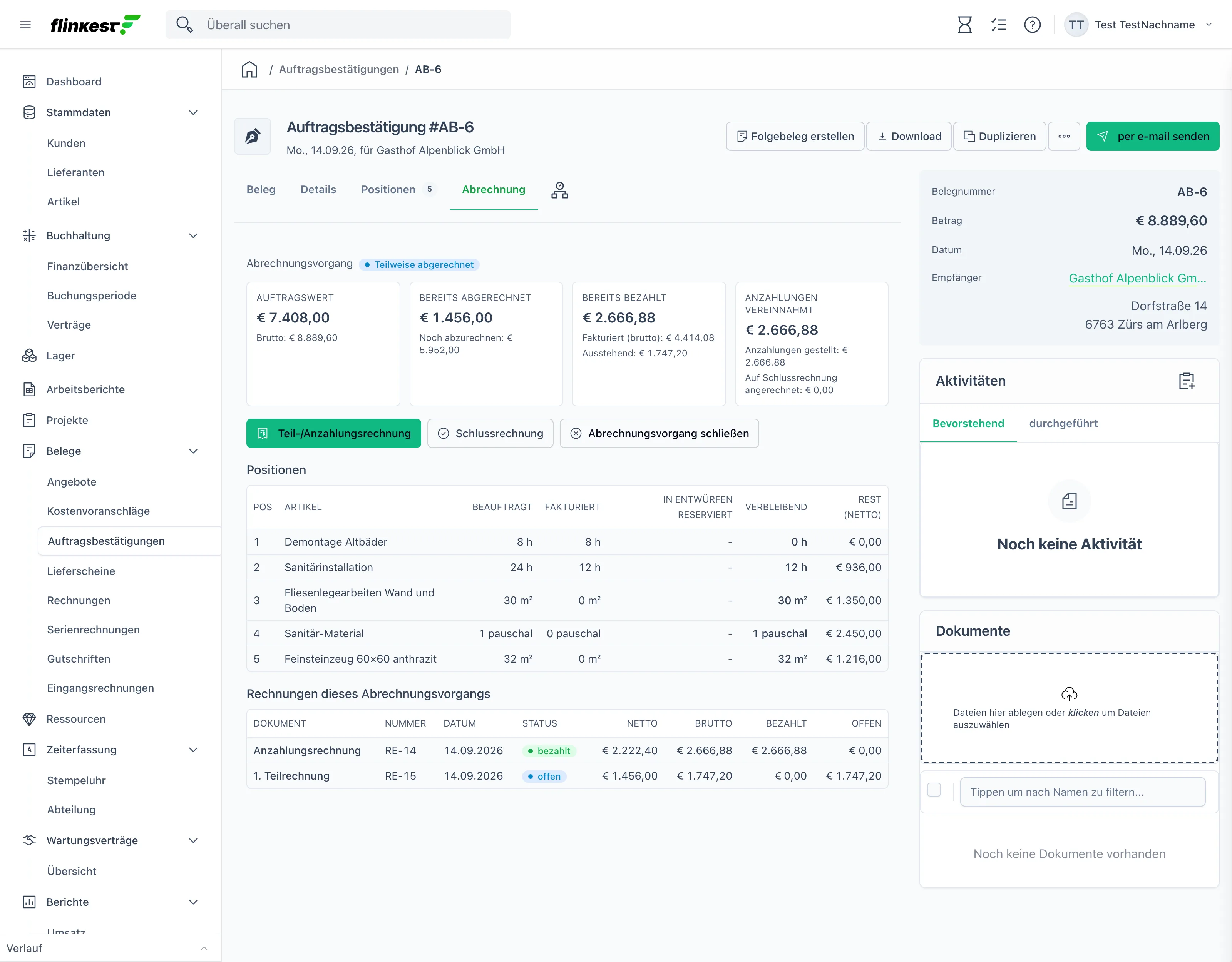Show the durchgeführt activities tab

1063,424
